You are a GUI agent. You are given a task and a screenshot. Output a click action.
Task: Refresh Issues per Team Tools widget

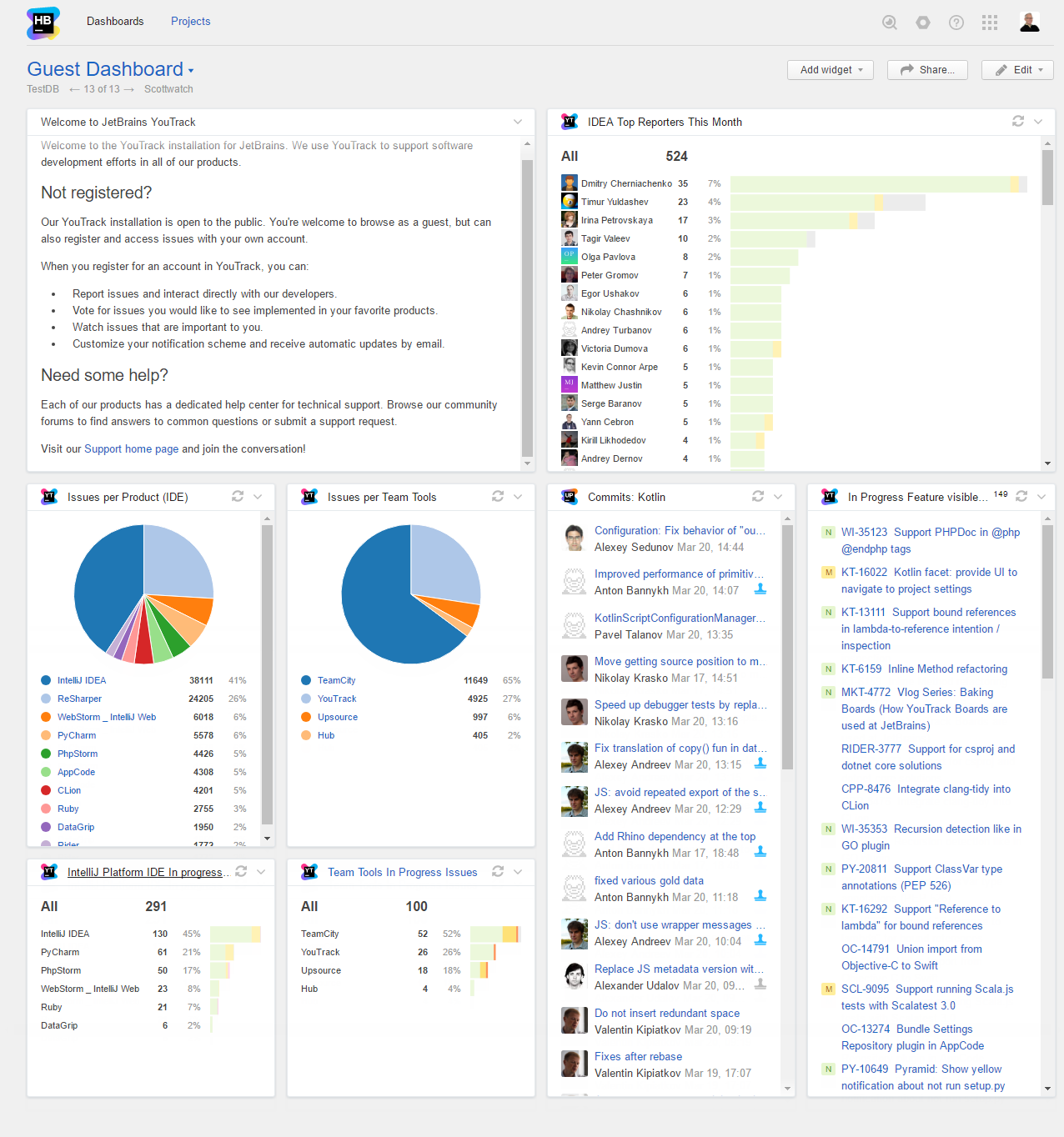498,496
